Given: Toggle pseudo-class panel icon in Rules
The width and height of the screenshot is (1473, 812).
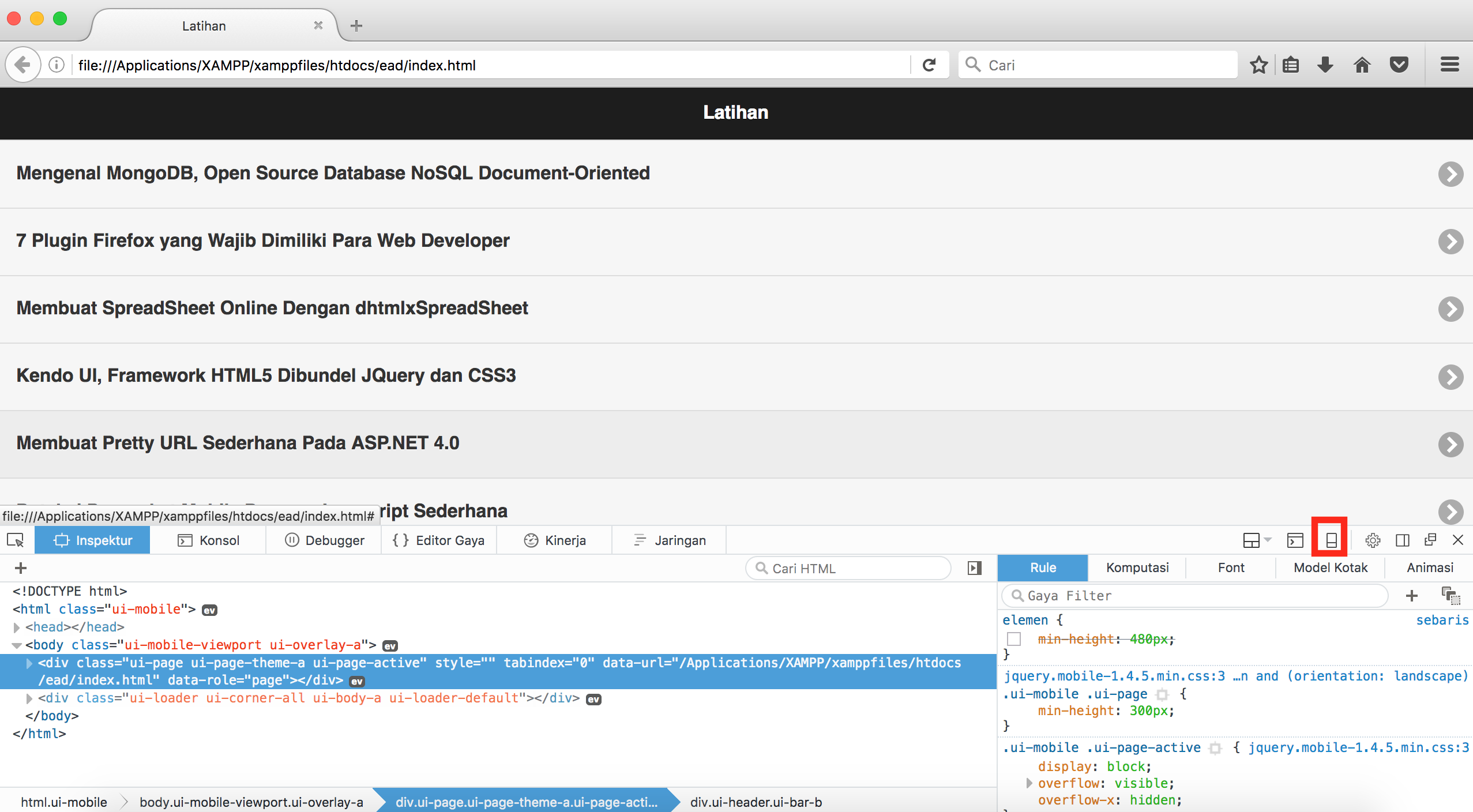Looking at the screenshot, I should pyautogui.click(x=1451, y=596).
